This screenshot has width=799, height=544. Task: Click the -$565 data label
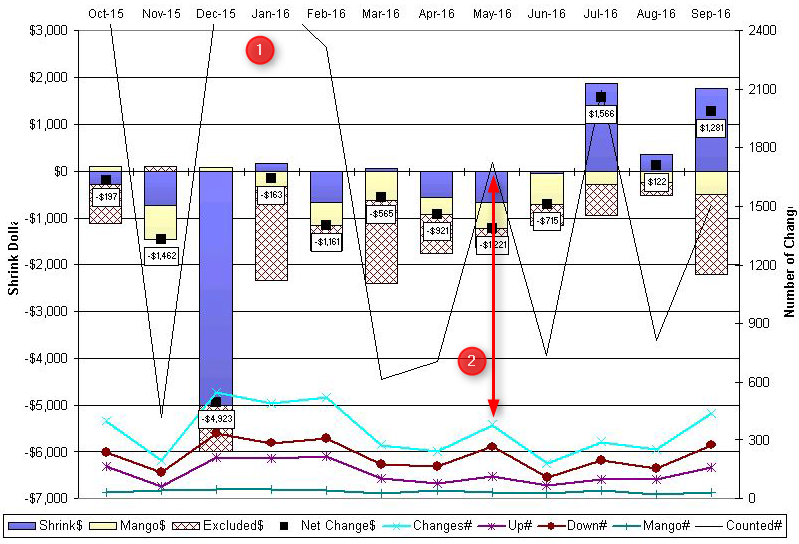point(382,214)
